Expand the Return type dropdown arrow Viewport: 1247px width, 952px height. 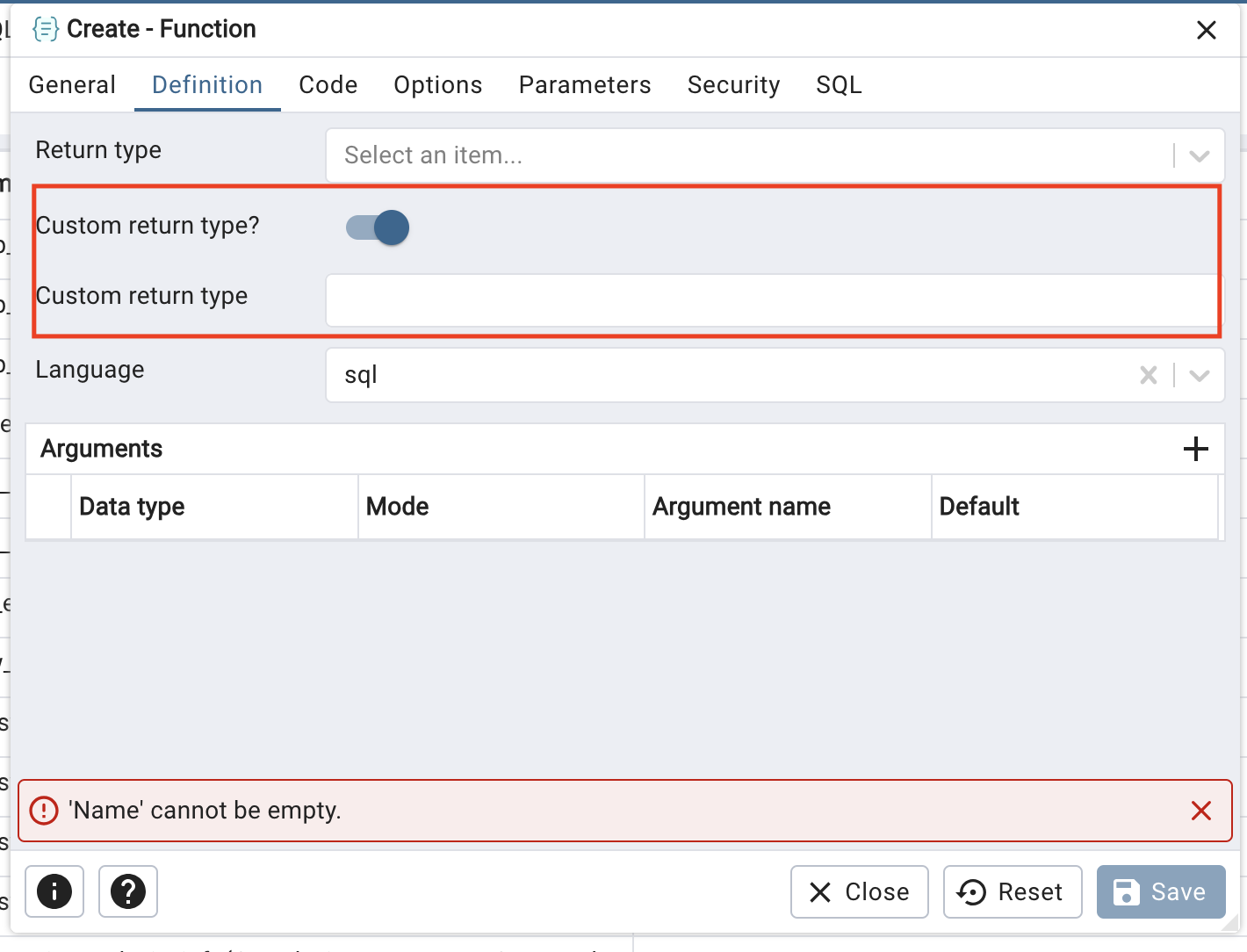coord(1199,155)
